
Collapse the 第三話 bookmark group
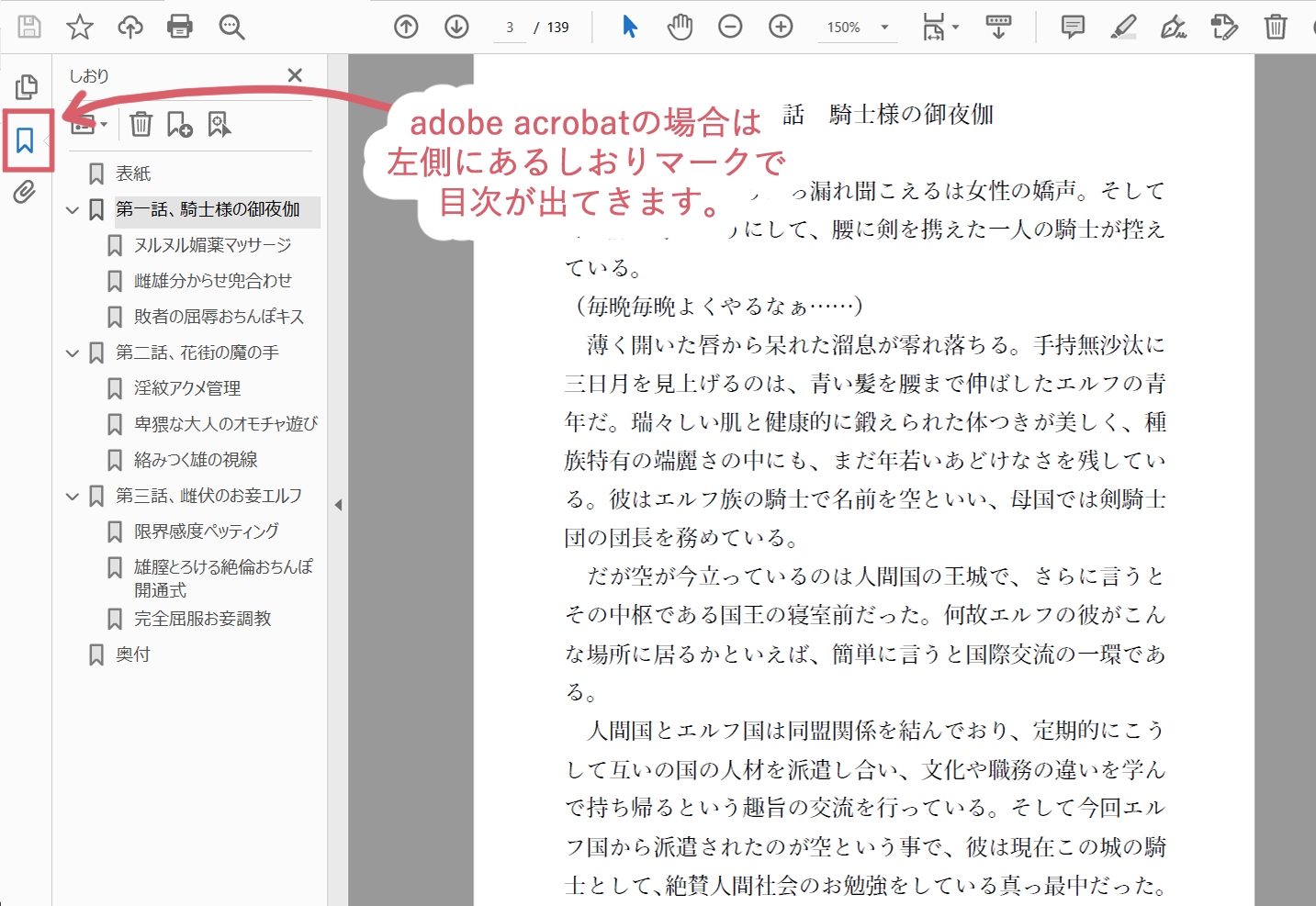[x=73, y=496]
